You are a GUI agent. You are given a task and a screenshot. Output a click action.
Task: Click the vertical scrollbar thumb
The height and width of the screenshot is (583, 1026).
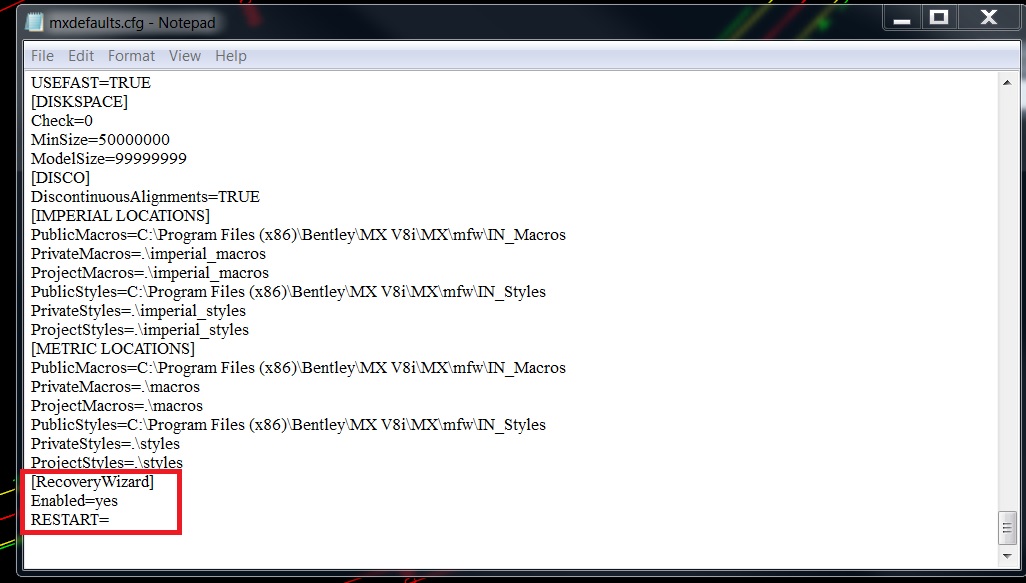pos(1006,527)
